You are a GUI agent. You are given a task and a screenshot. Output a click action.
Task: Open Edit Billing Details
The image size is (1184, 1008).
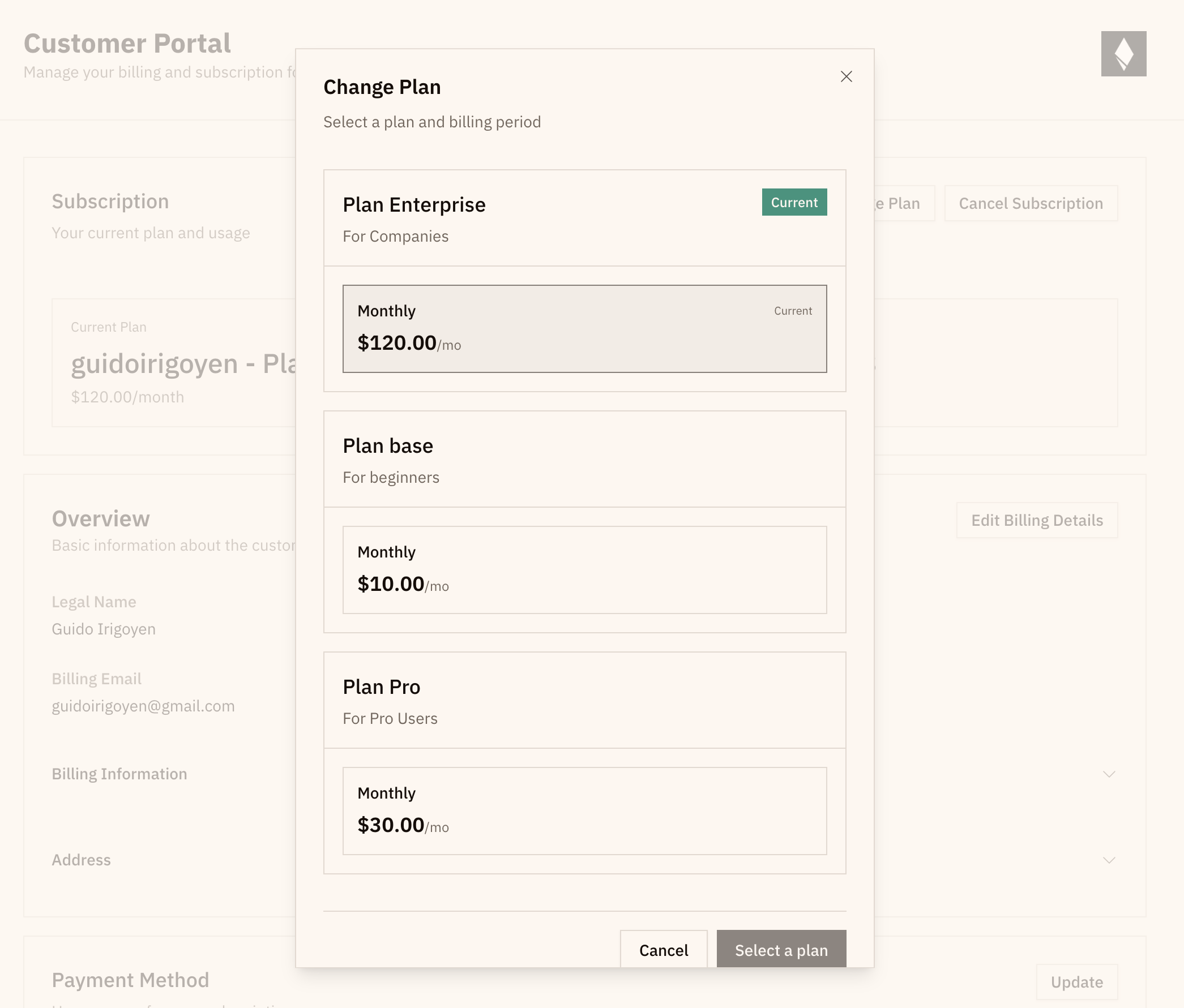[1037, 520]
